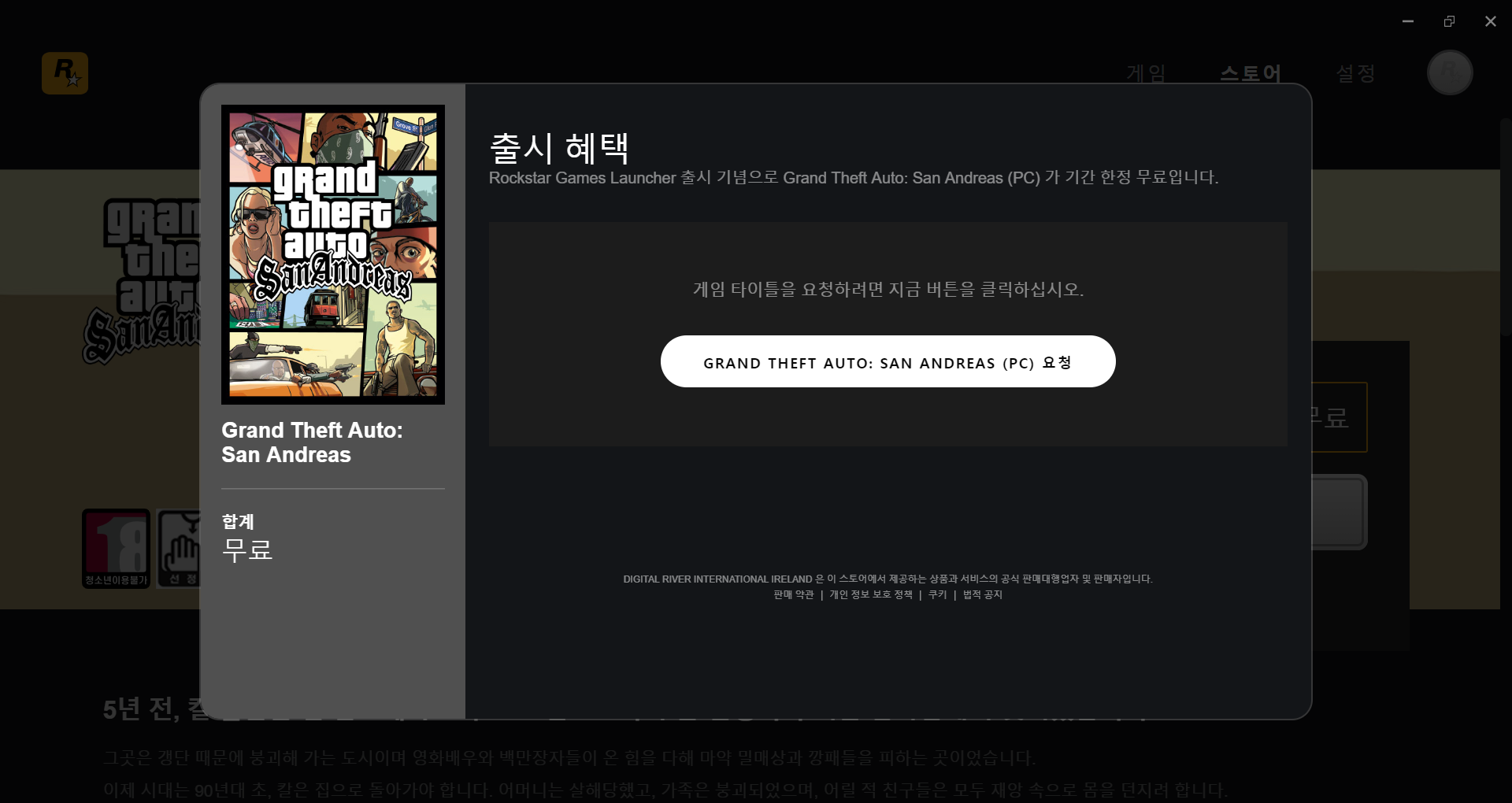The width and height of the screenshot is (1512, 803).
Task: Open the user profile avatar
Action: pos(1450,72)
